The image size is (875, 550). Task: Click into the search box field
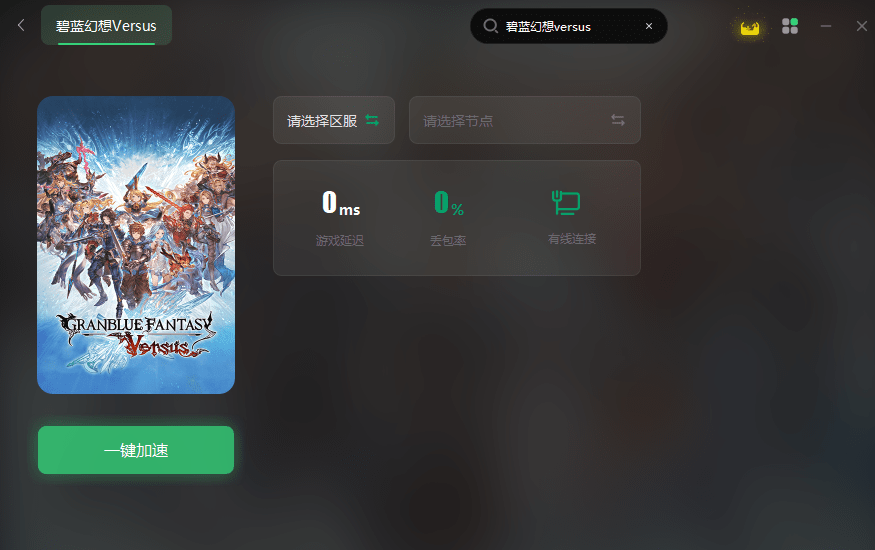click(x=569, y=26)
